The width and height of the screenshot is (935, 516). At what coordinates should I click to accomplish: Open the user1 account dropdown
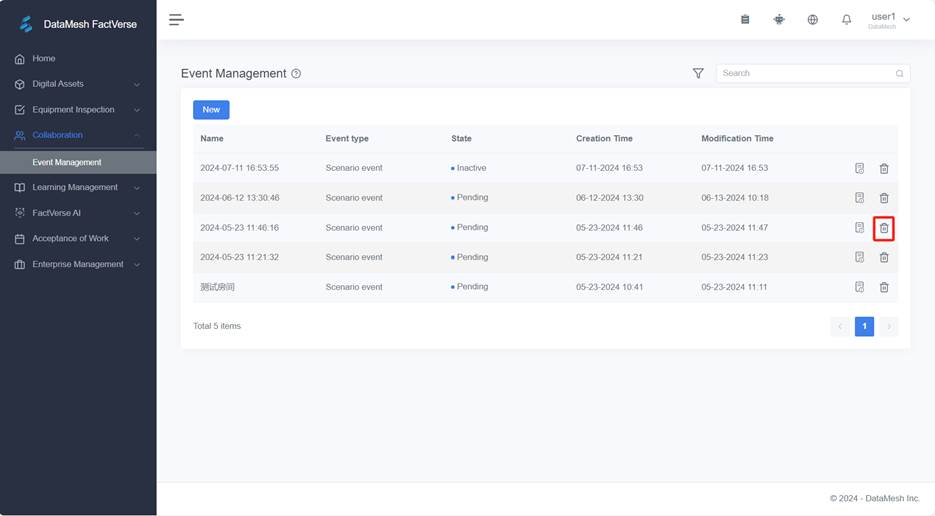coord(889,20)
